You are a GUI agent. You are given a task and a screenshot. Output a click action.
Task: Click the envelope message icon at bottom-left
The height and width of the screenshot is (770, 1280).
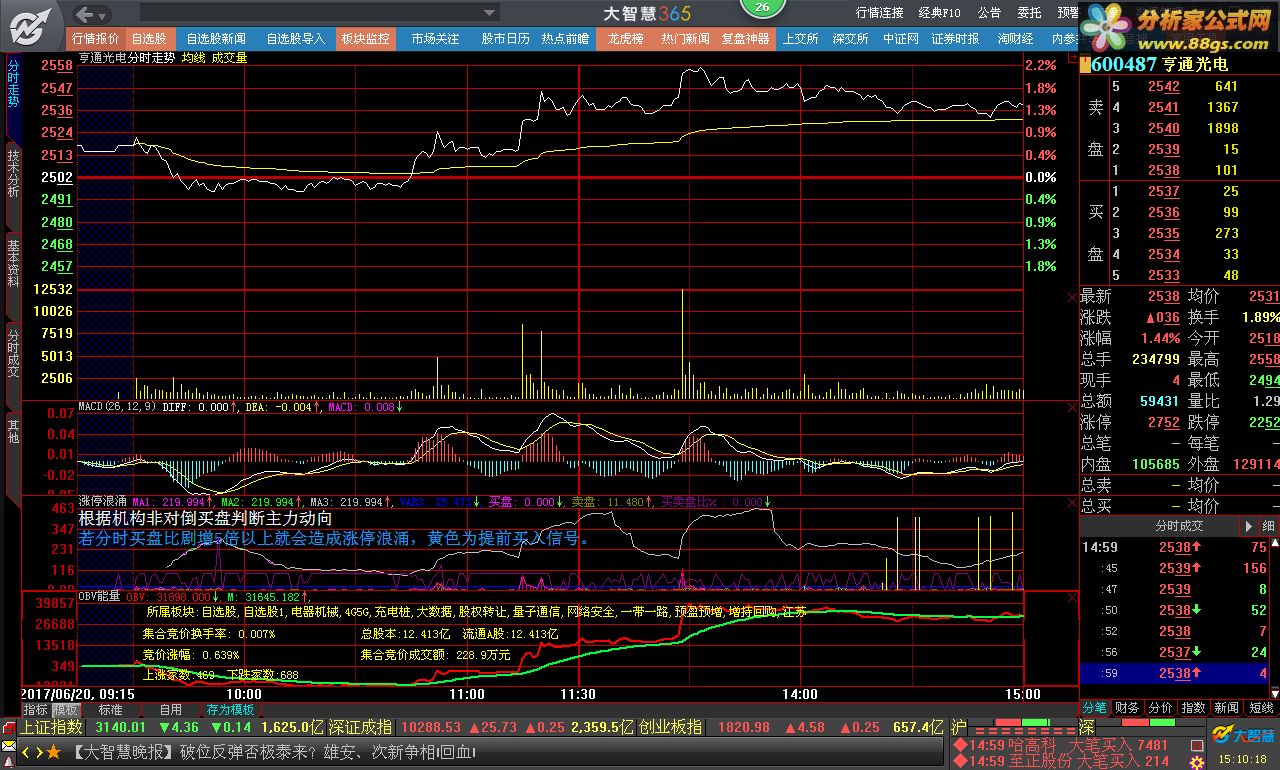9,746
